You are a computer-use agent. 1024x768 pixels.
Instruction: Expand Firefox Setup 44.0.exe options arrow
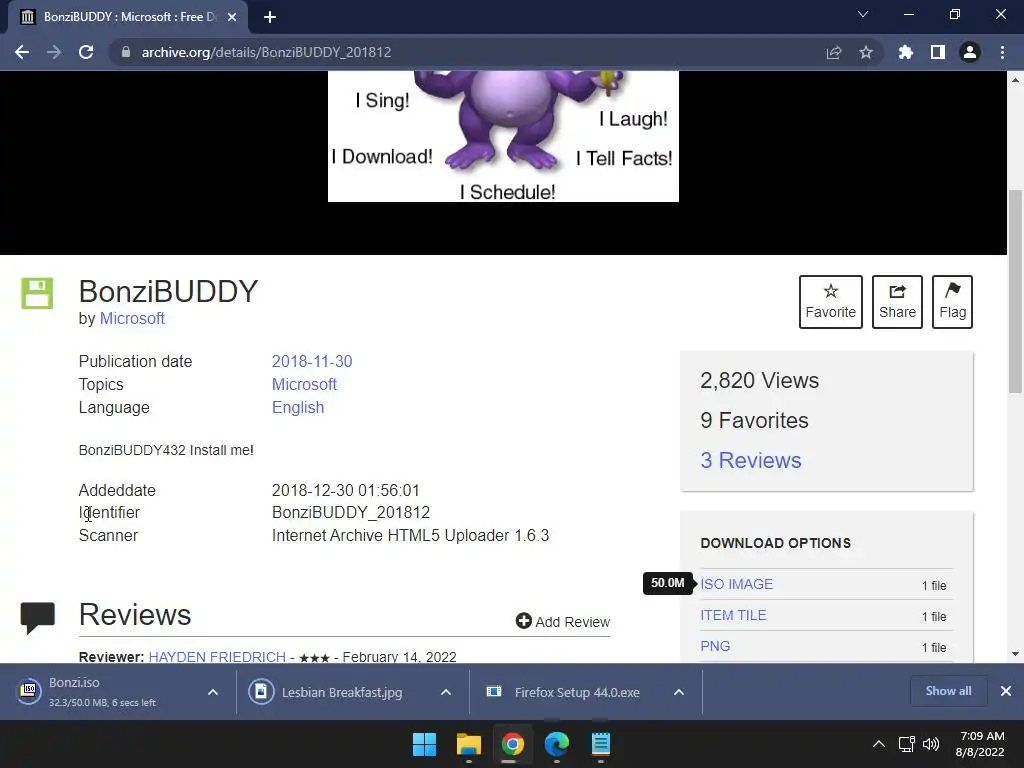[x=679, y=692]
